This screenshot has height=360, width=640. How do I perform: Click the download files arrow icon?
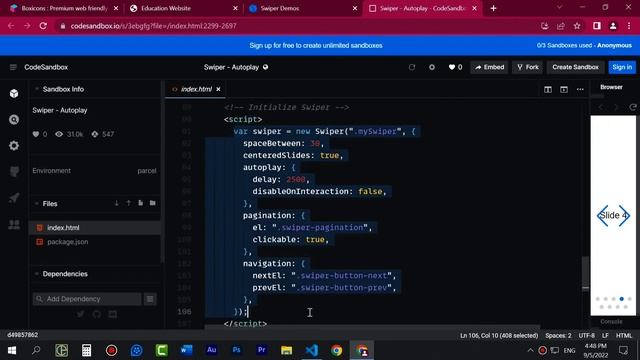(117, 203)
